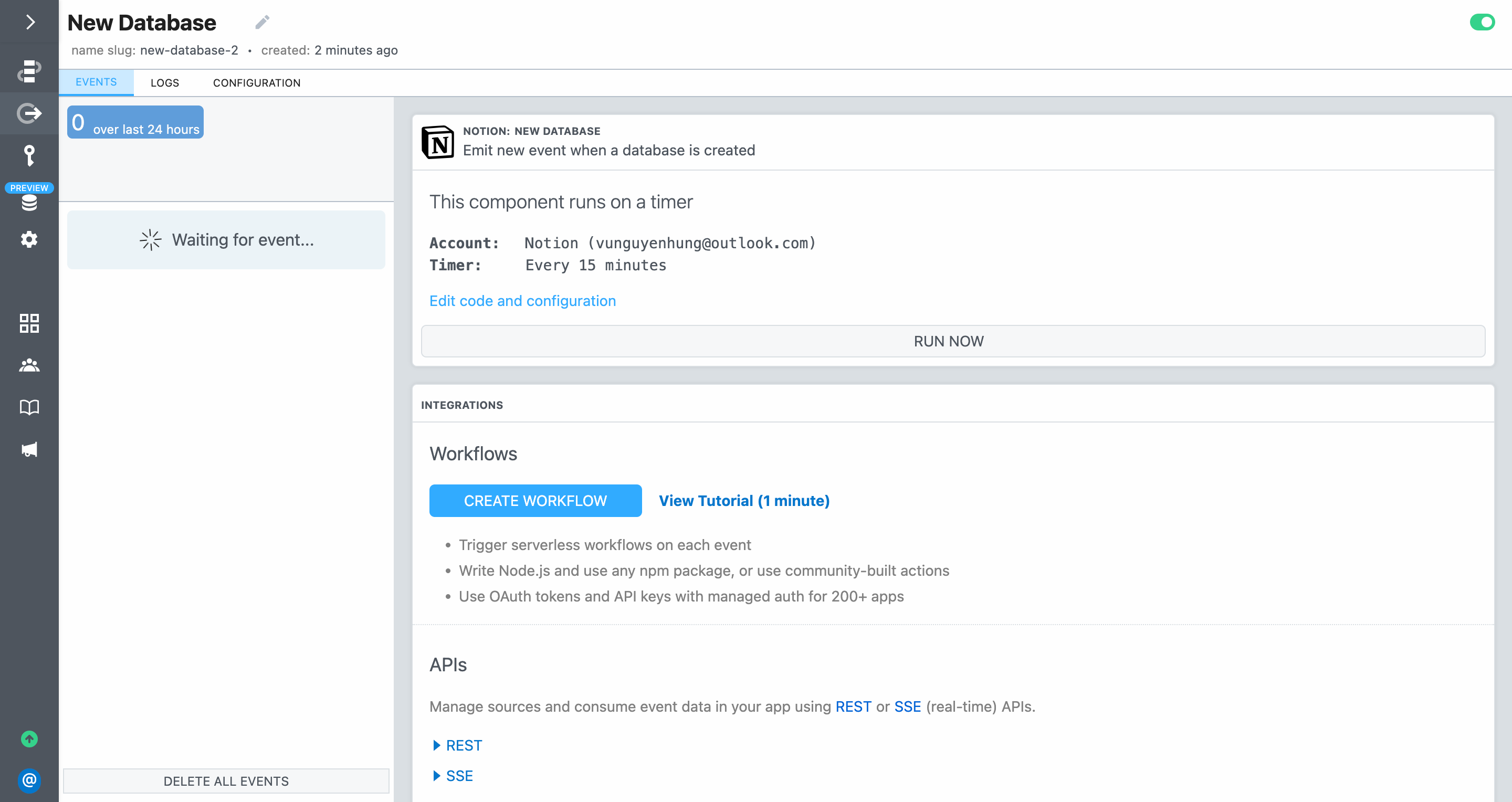The image size is (1512, 802).
Task: Open the CONFIGURATION tab
Action: pos(257,82)
